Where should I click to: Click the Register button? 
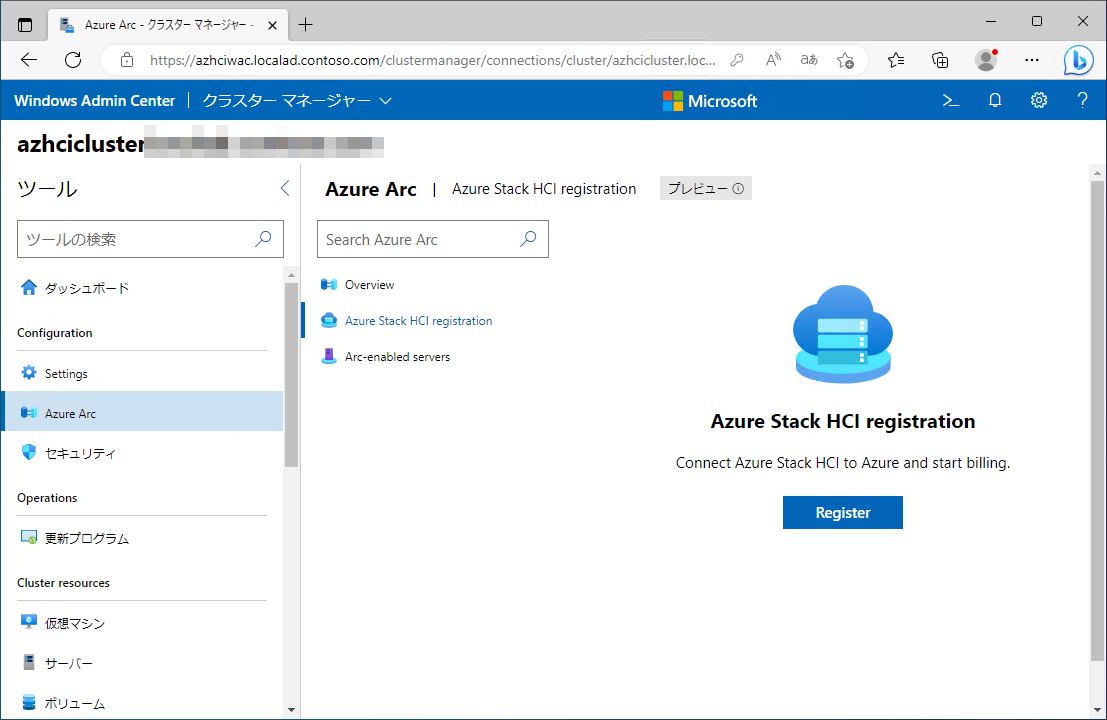[x=842, y=512]
